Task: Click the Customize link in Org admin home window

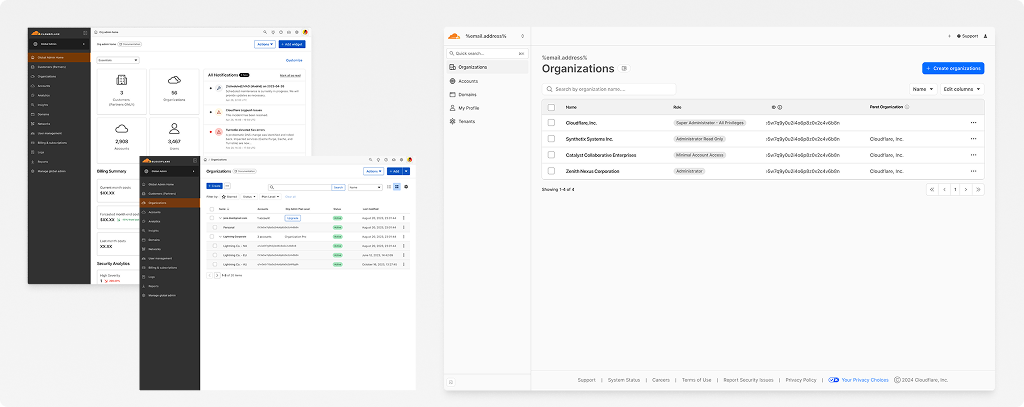Action: 295,60
